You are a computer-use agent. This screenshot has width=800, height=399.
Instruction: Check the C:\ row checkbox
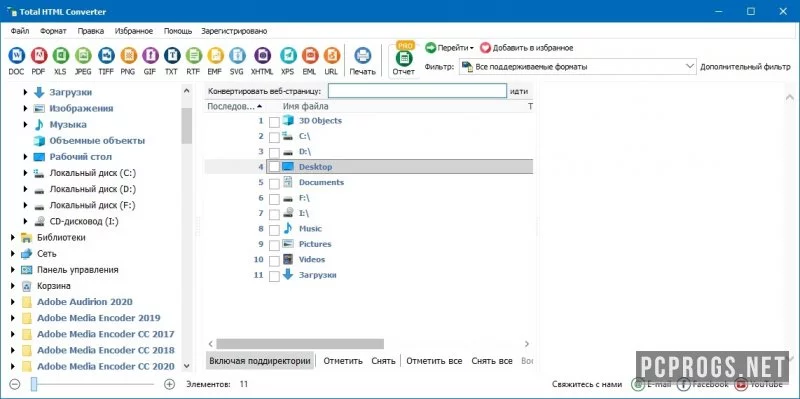(x=274, y=137)
